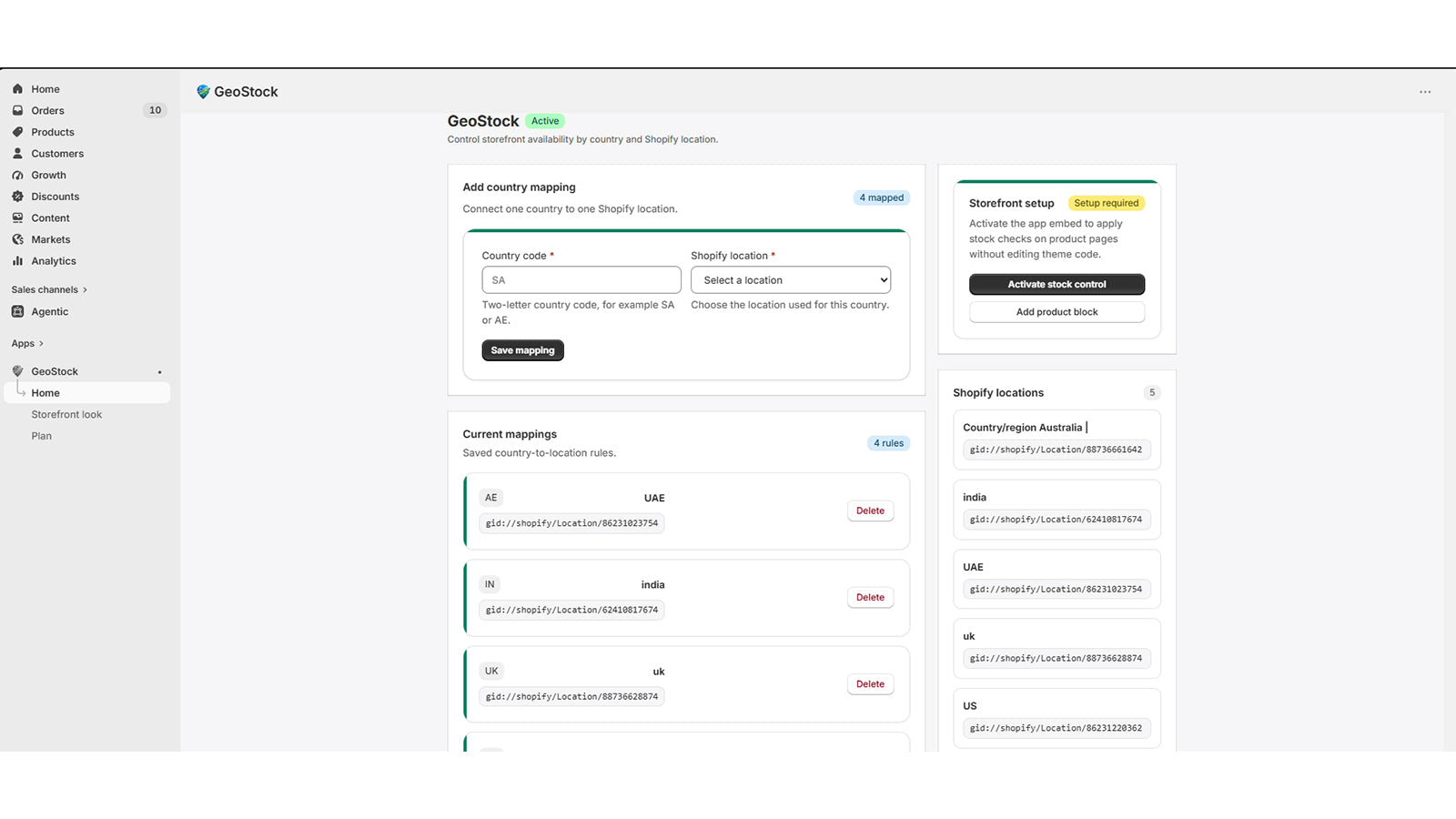
Task: Click india location ID in Shopify locations
Action: click(x=1056, y=520)
